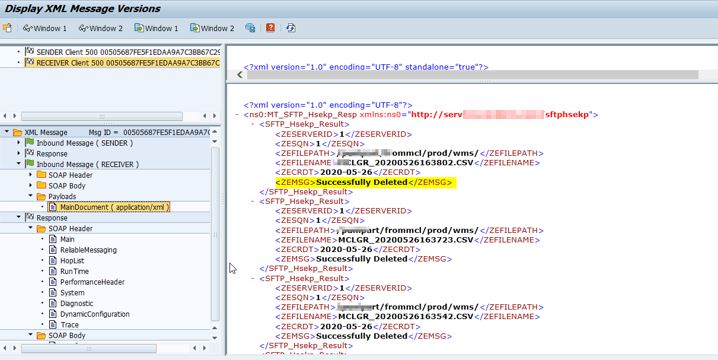Image resolution: width=718 pixels, height=360 pixels.
Task: Click green flag icon of Inbound Message RECEIVER
Action: tap(29, 164)
